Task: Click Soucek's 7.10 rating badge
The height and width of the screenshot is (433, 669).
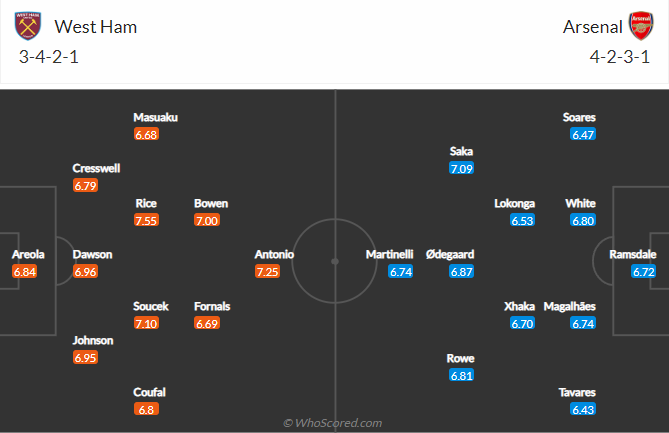Action: (147, 323)
